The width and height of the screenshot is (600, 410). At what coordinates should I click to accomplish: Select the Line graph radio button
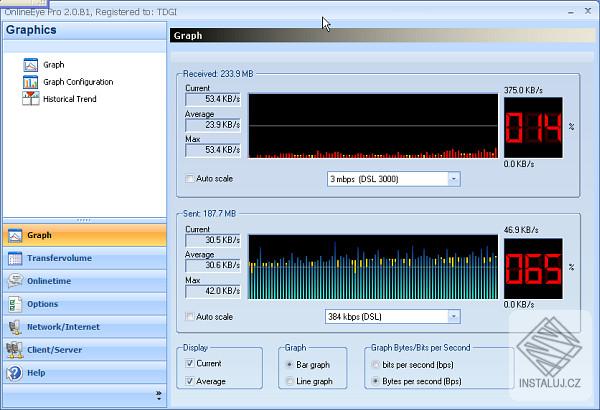[290, 381]
